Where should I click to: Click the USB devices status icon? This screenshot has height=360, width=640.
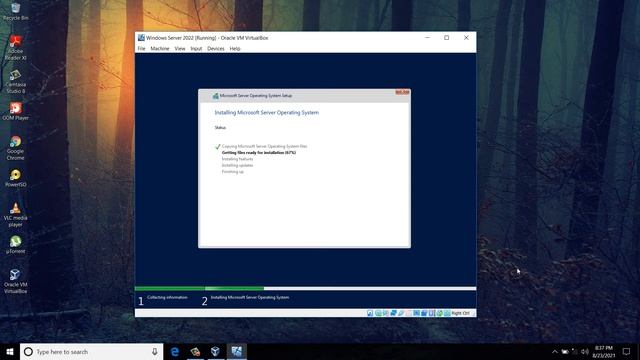pos(401,313)
